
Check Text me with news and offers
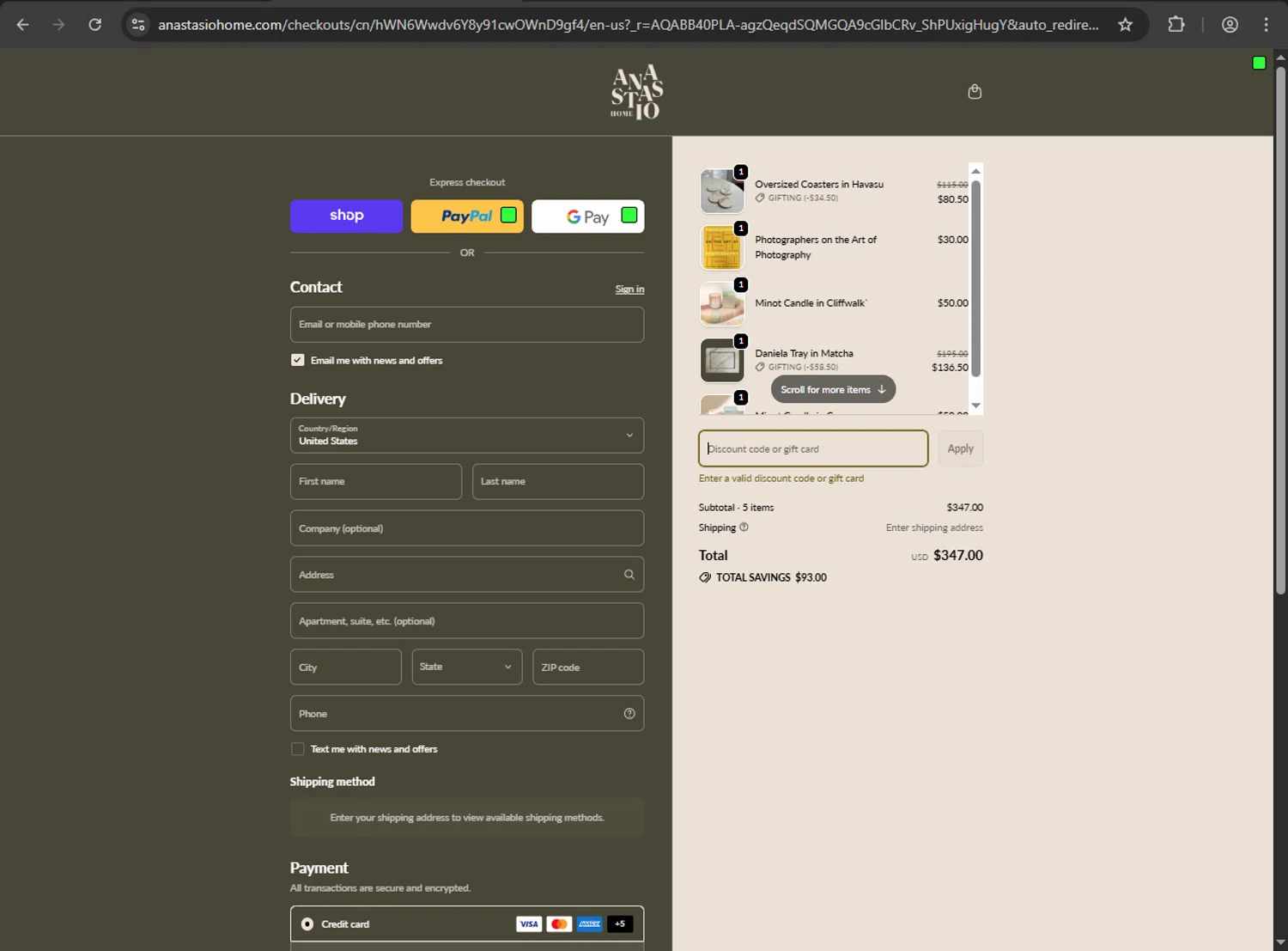coord(298,749)
